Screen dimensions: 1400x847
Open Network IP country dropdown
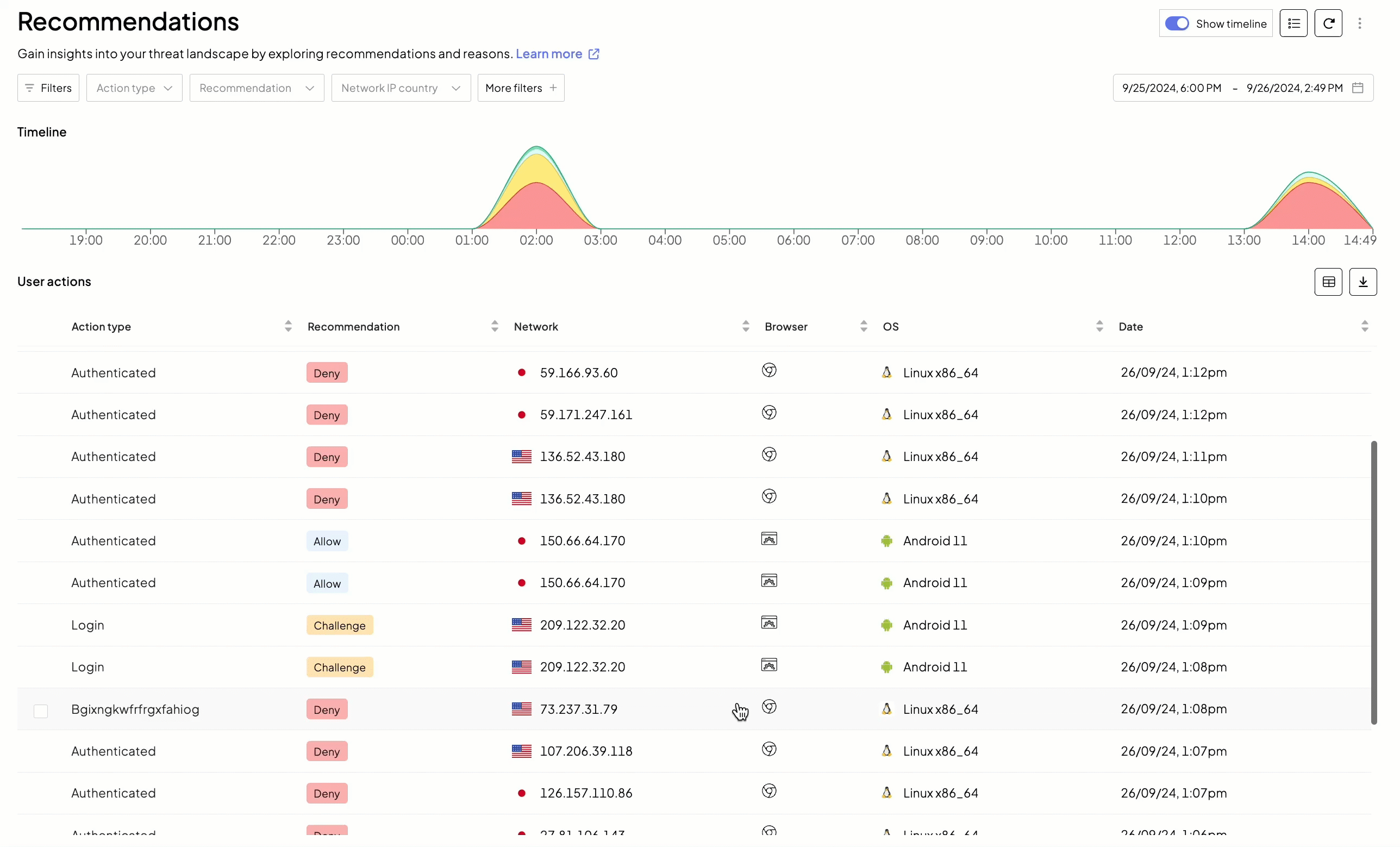pos(401,88)
